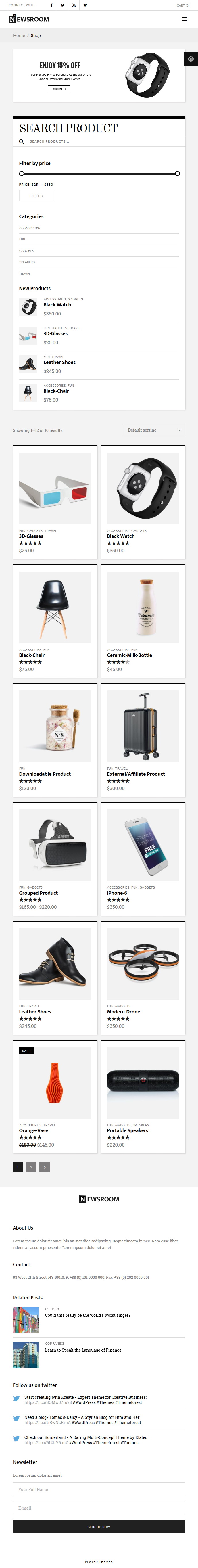Open the settings gear panel
This screenshot has height=1568, width=198.
click(x=191, y=59)
